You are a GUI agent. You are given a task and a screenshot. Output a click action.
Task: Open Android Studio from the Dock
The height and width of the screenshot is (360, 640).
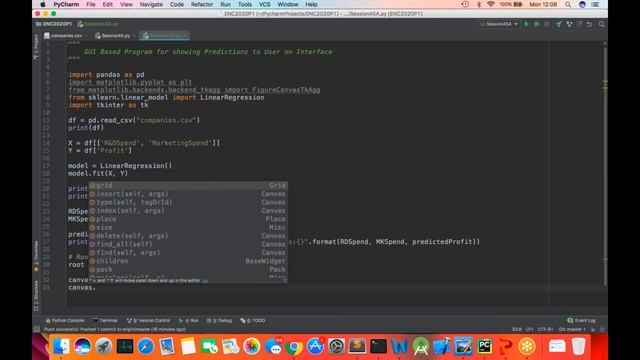(421, 346)
